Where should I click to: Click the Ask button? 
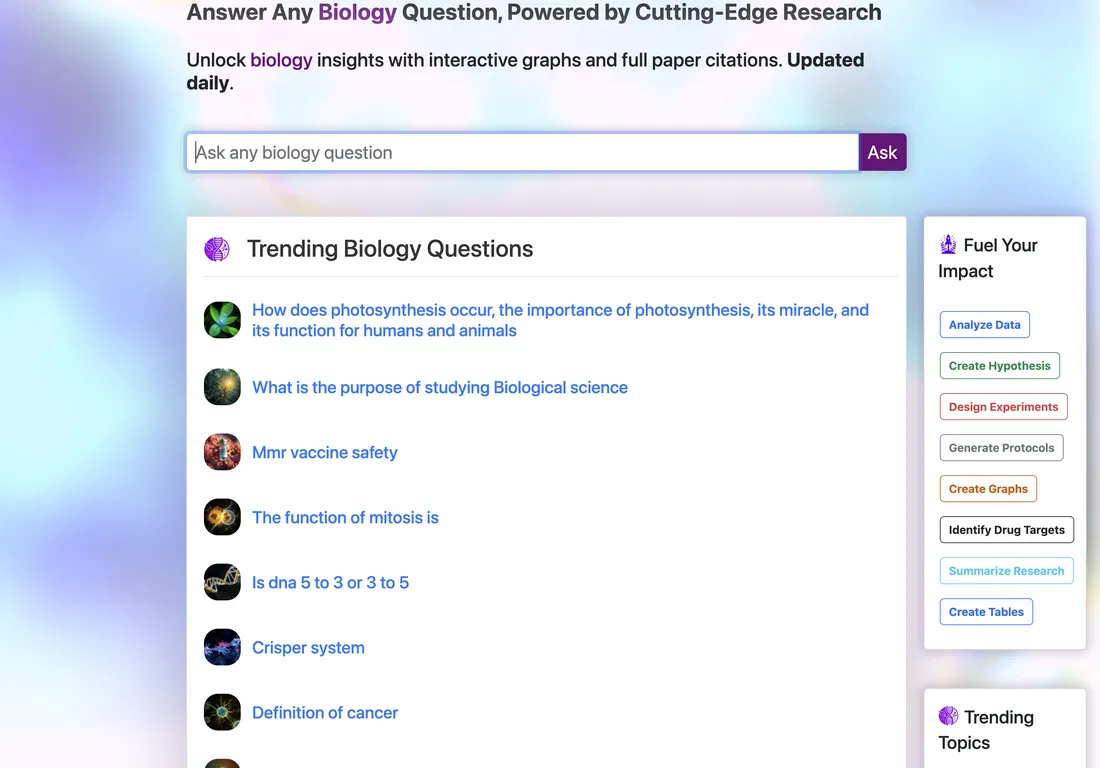coord(883,152)
